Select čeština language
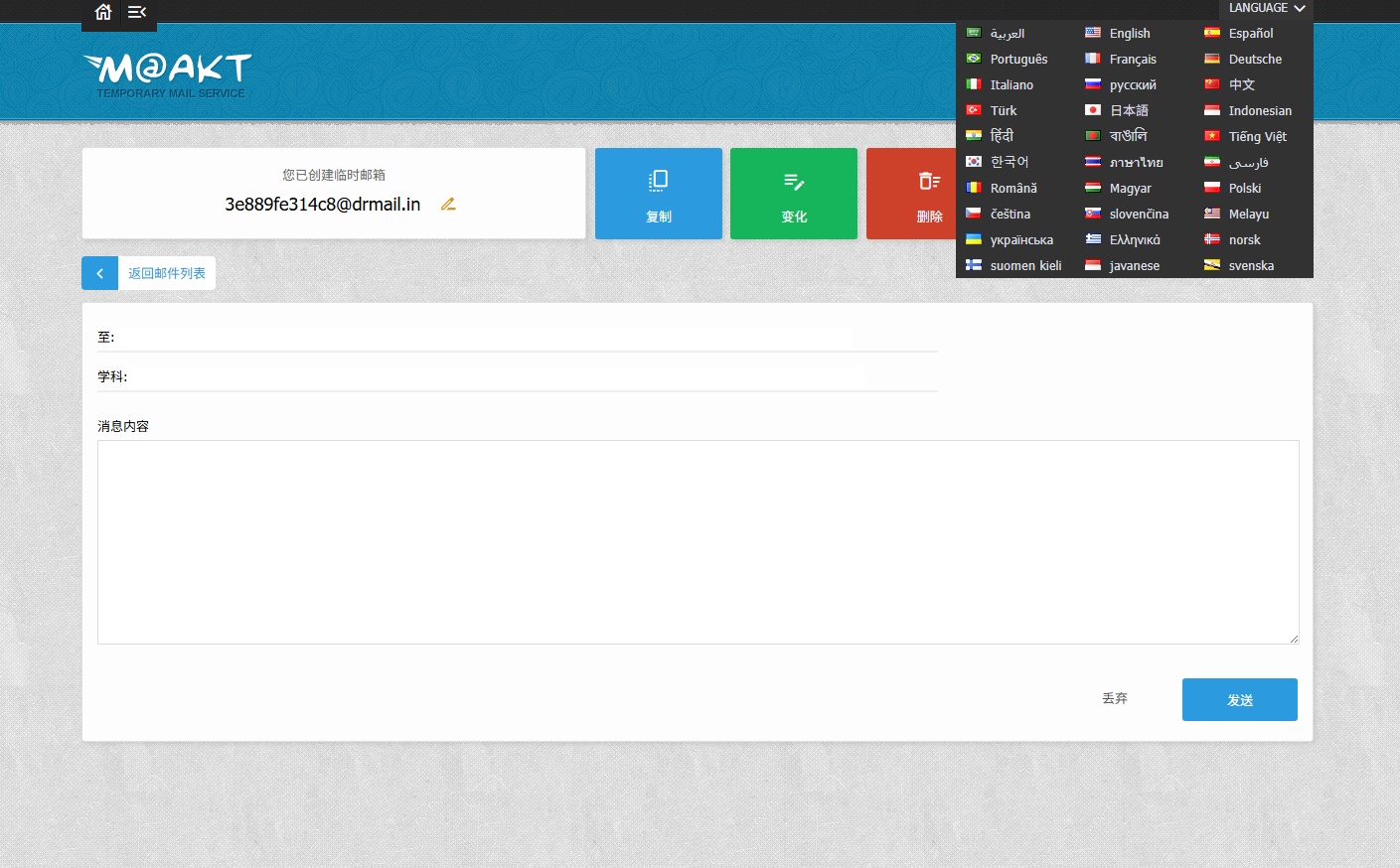Image resolution: width=1400 pixels, height=868 pixels. pyautogui.click(x=999, y=215)
